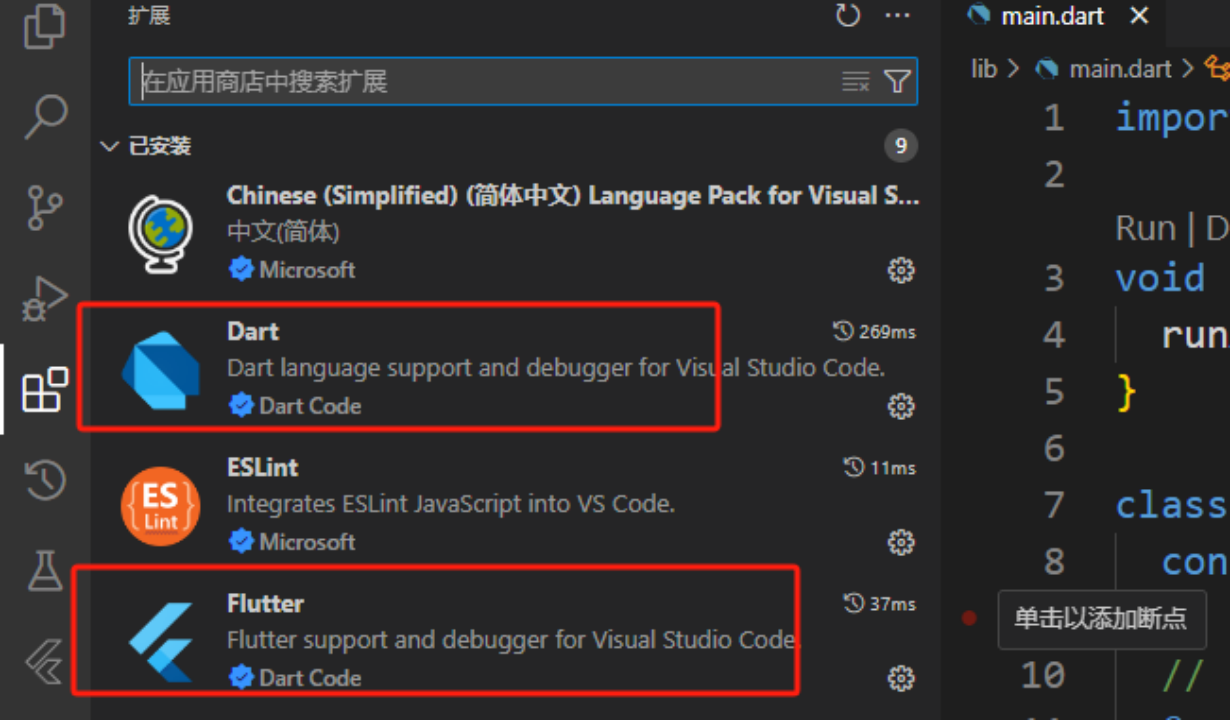Image resolution: width=1230 pixels, height=720 pixels.
Task: Open the Timeline history icon in activity bar
Action: click(x=45, y=479)
